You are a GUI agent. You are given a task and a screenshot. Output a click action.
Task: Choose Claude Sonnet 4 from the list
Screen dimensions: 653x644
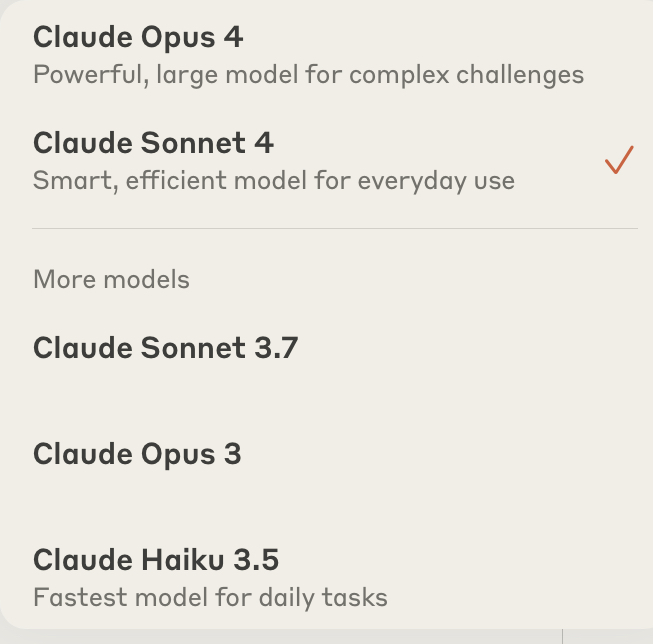point(326,161)
